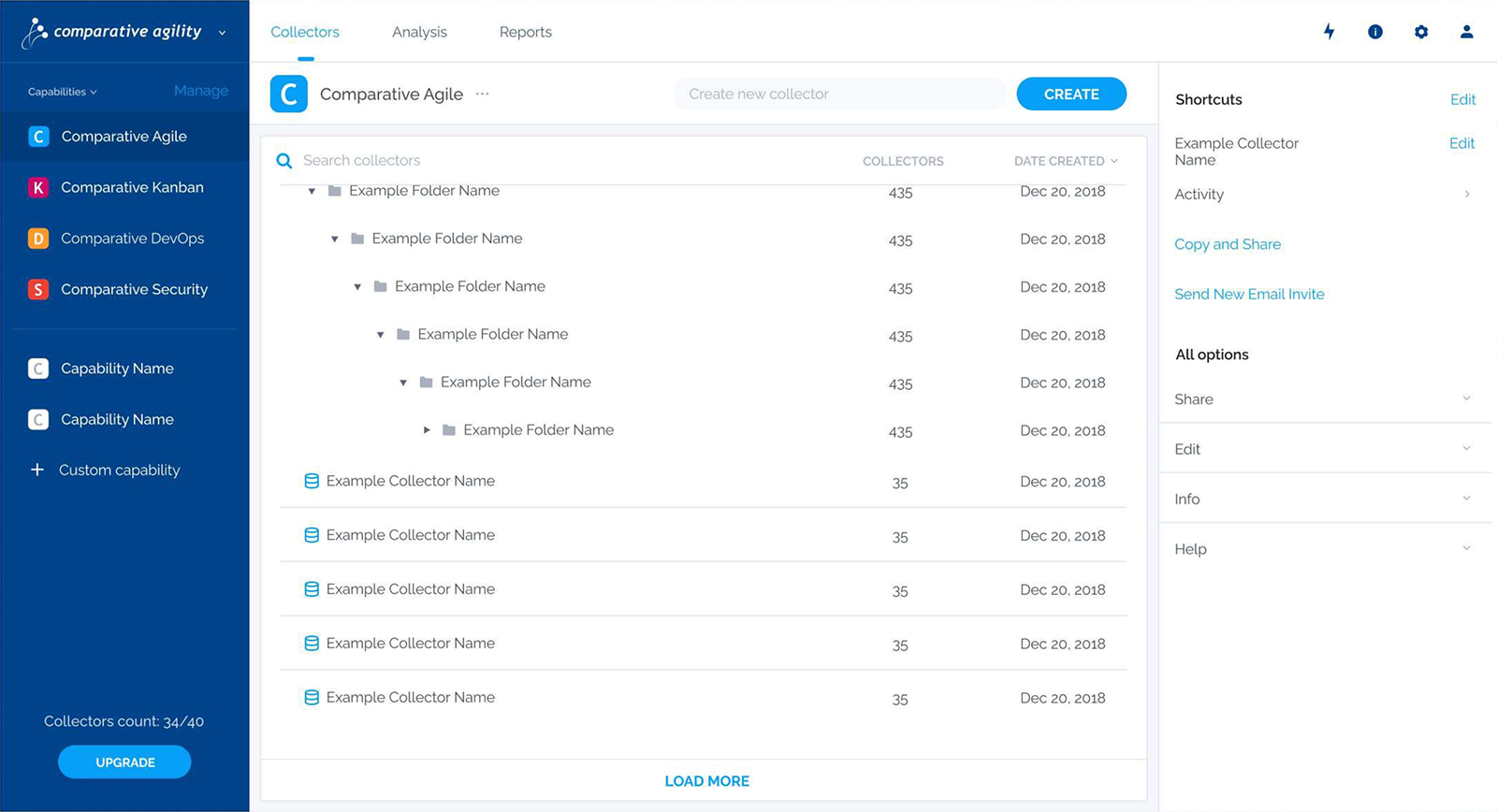1497x812 pixels.
Task: Open the lightning bolt quick actions icon
Action: click(1329, 32)
